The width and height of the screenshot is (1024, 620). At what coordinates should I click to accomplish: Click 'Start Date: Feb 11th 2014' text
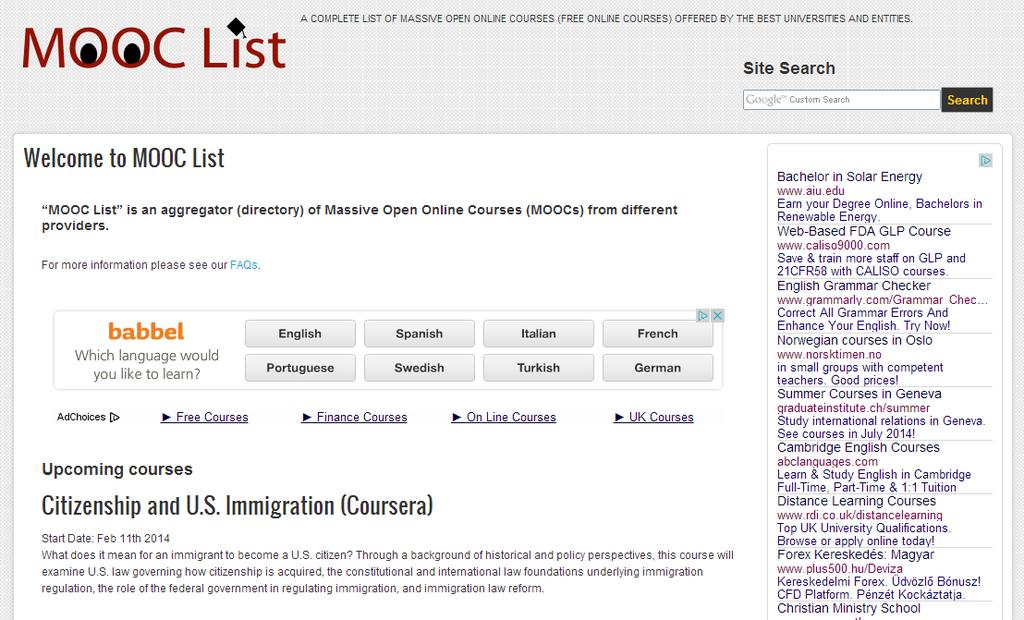pos(106,538)
